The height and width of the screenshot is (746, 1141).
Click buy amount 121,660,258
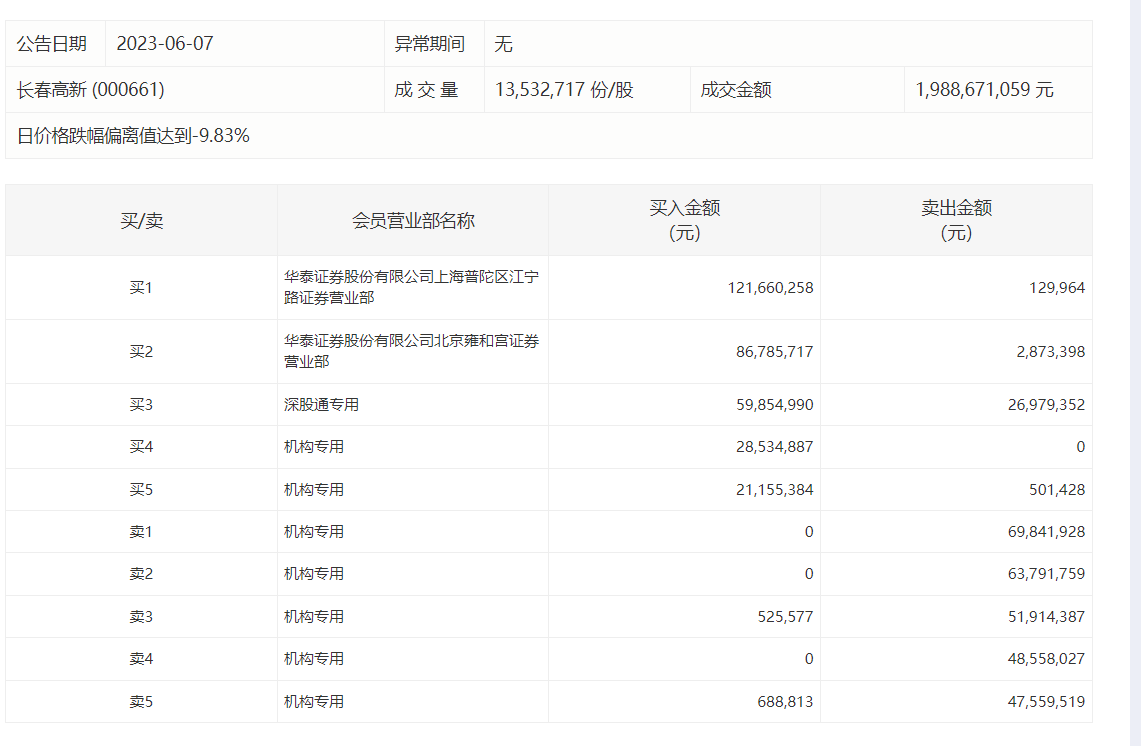[x=770, y=287]
